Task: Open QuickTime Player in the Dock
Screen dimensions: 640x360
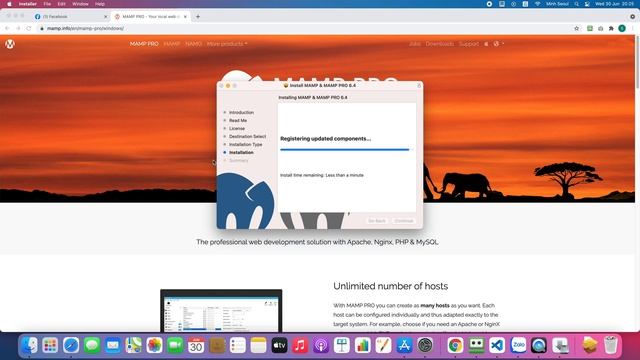Action: (539, 345)
